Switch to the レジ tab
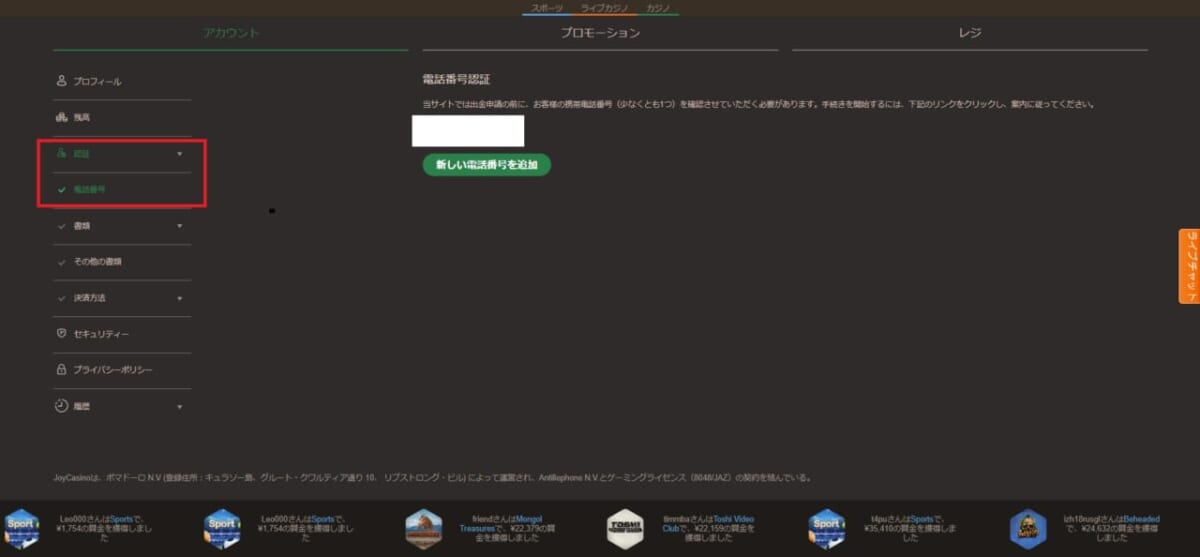 point(970,33)
